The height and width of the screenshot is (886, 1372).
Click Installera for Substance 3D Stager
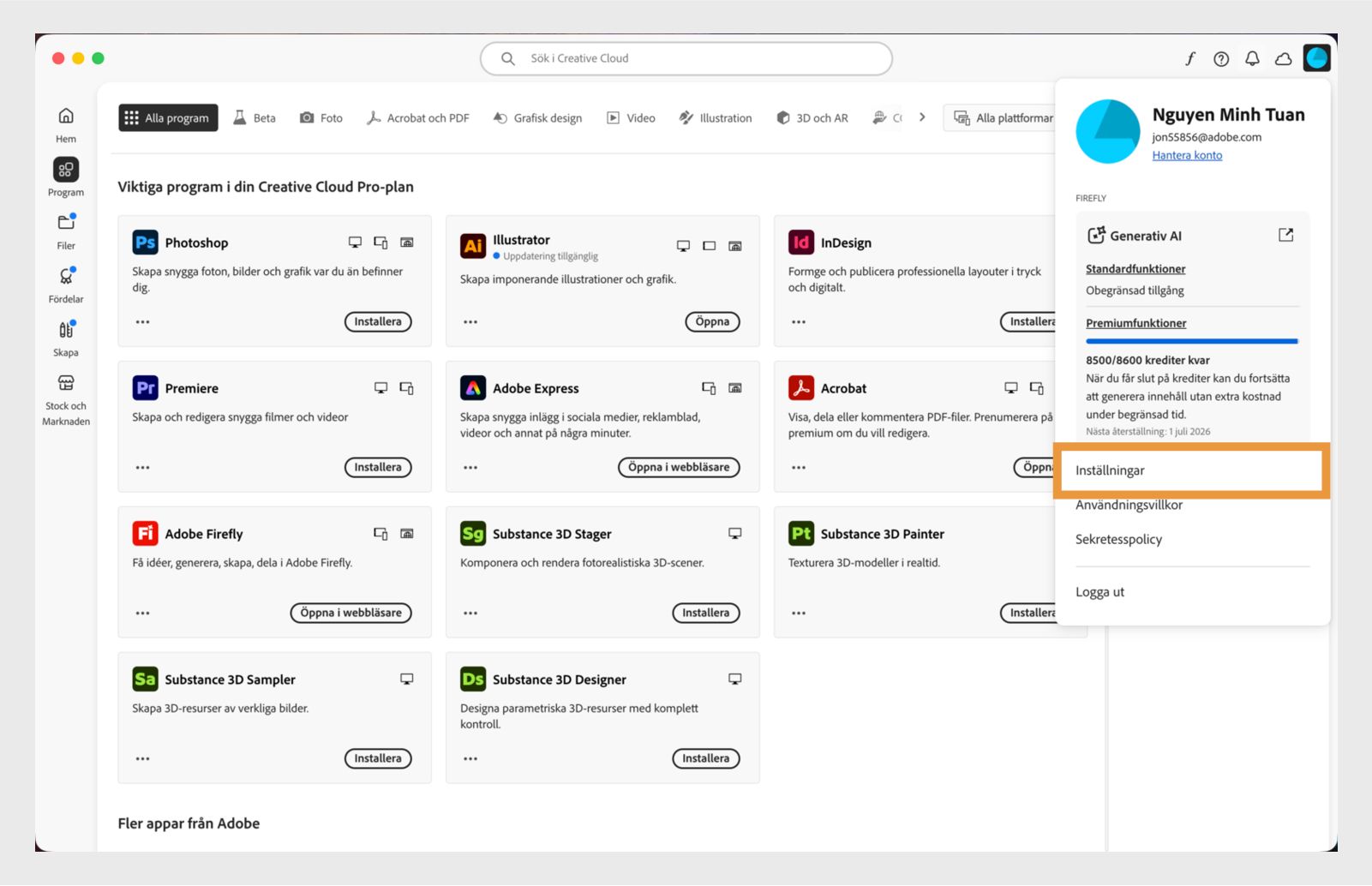tap(705, 613)
